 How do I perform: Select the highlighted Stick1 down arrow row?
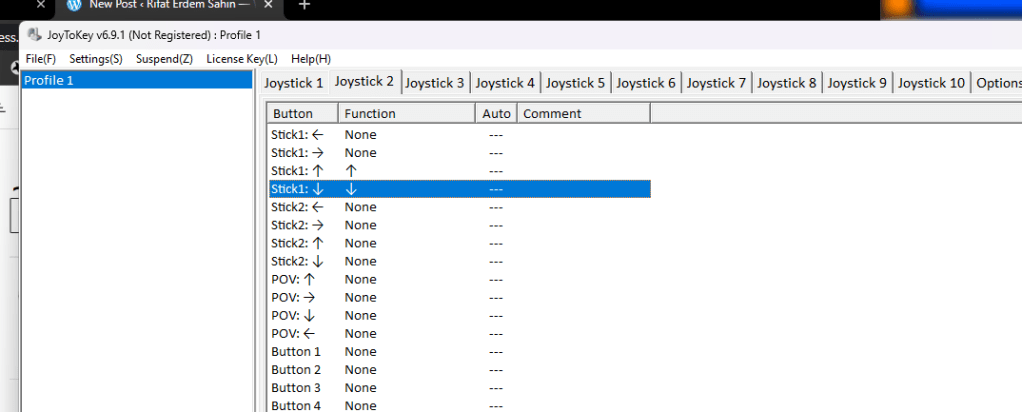(x=460, y=189)
